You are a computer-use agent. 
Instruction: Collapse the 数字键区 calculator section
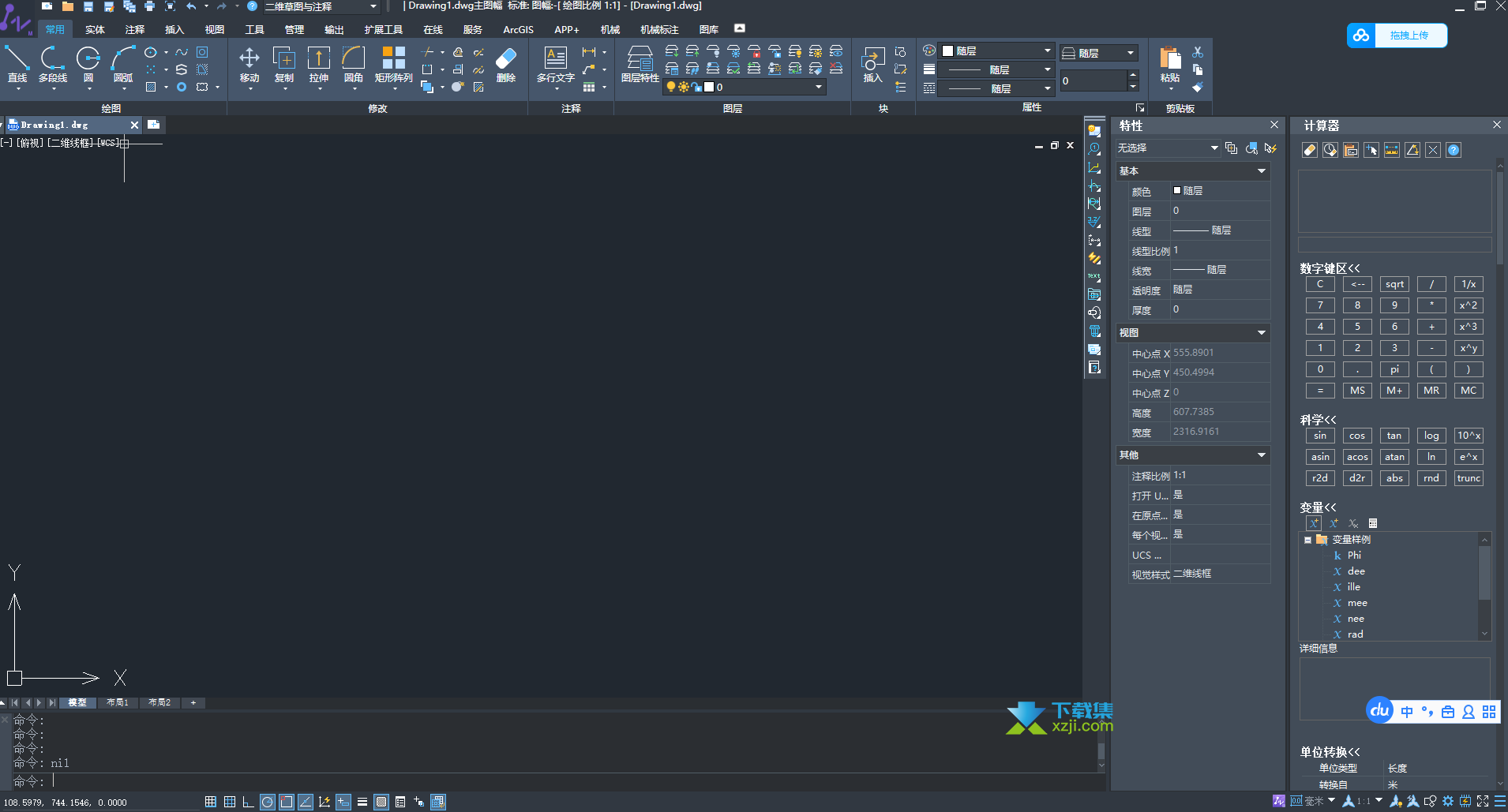click(1330, 268)
